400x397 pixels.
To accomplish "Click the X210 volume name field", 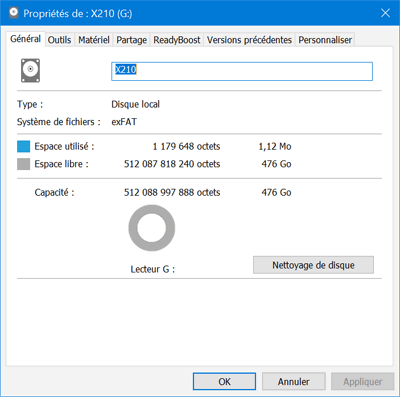I will pos(242,71).
